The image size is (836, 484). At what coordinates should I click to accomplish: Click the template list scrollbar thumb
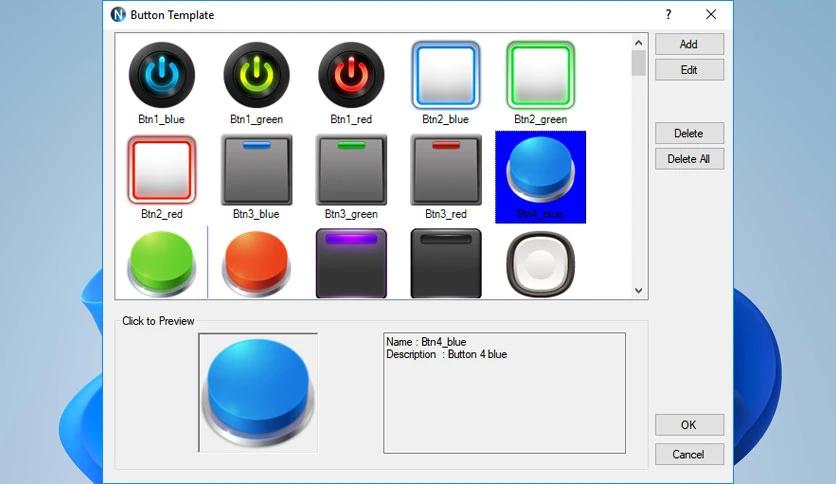pos(639,63)
